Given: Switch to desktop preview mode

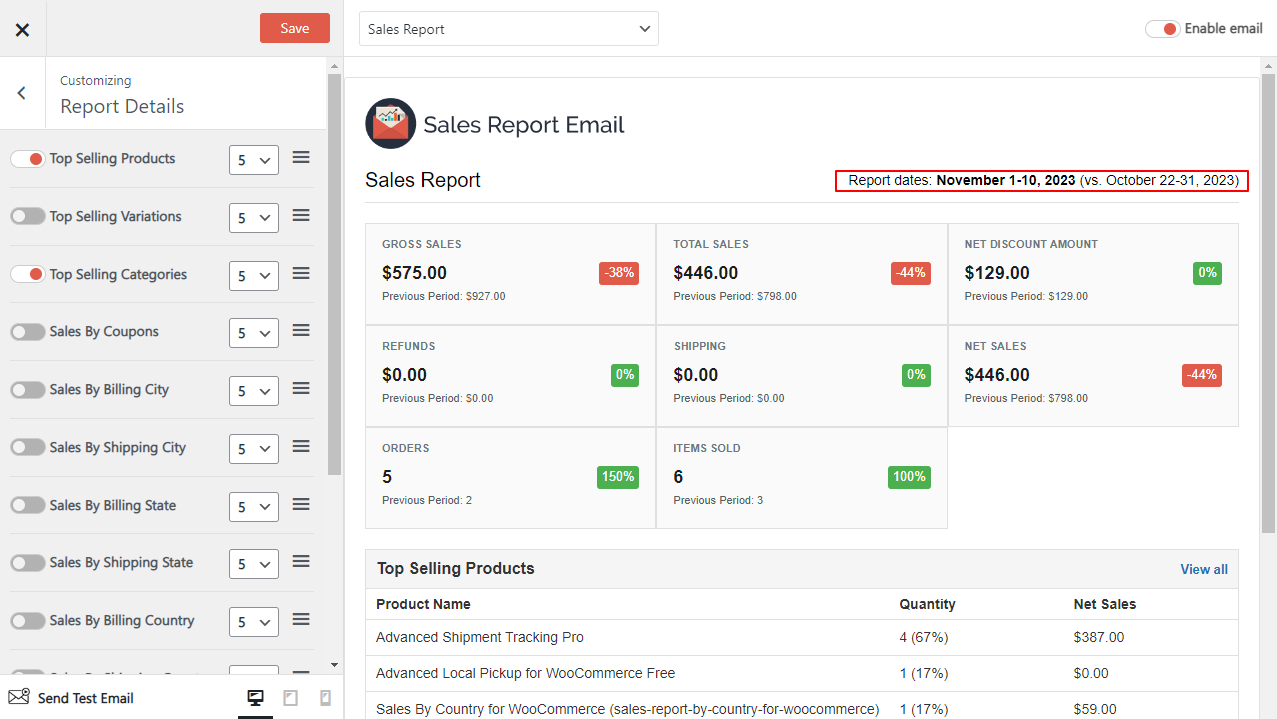Looking at the screenshot, I should pyautogui.click(x=255, y=698).
